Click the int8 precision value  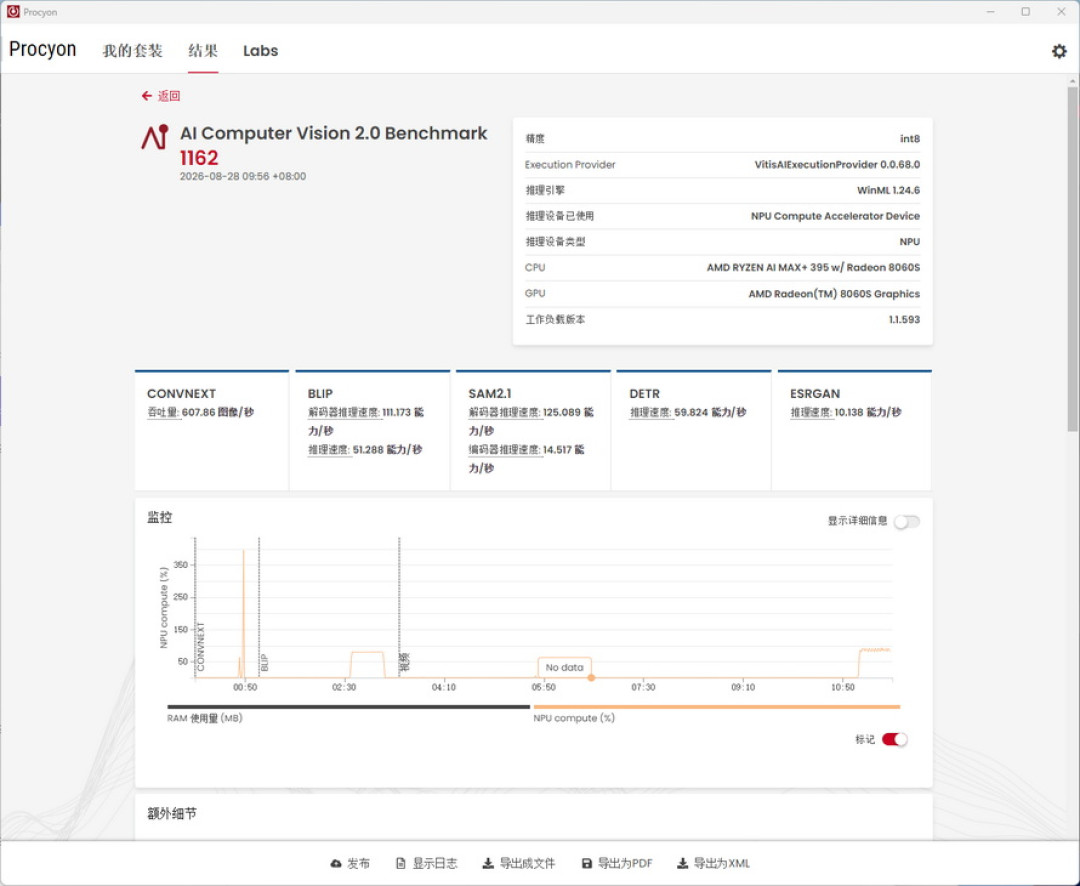click(x=910, y=138)
